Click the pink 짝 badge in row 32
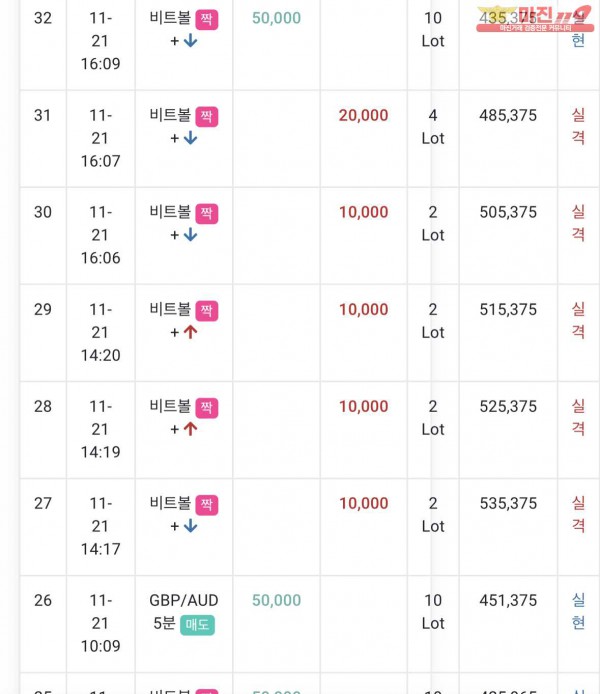 coord(207,19)
